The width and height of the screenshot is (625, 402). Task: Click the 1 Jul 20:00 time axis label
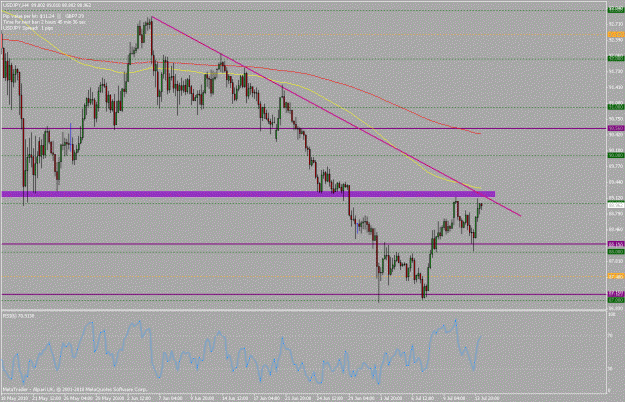point(393,398)
